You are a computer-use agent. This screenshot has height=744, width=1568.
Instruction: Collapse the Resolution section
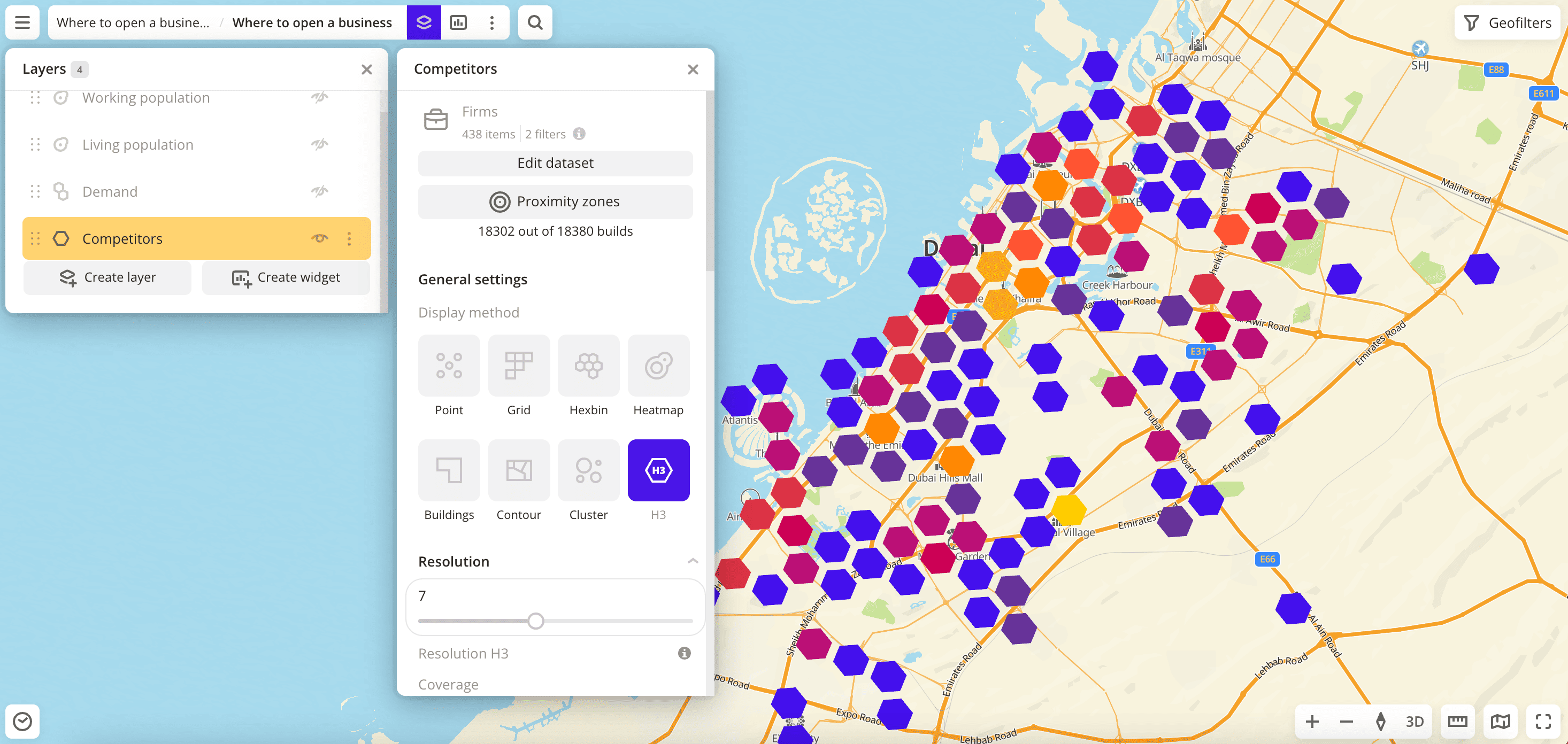tap(692, 561)
